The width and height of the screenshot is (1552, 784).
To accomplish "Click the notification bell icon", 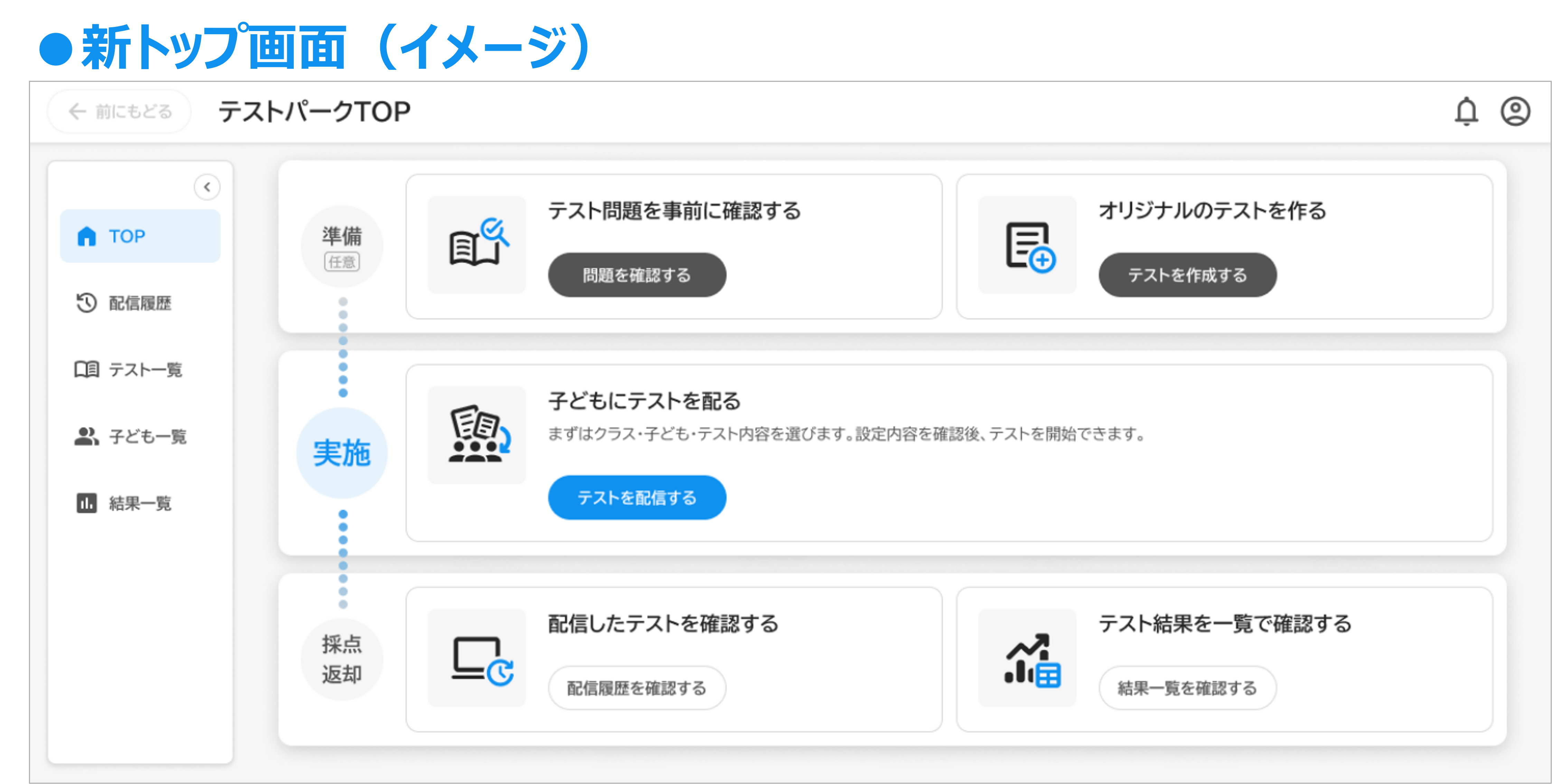I will point(1466,112).
